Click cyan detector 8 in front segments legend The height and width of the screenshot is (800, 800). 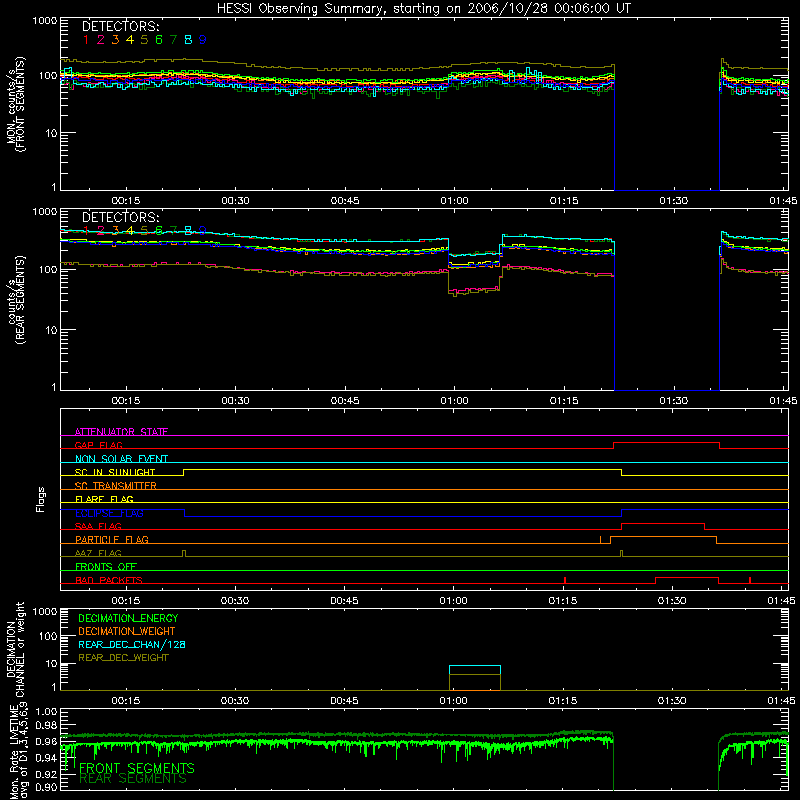click(188, 40)
